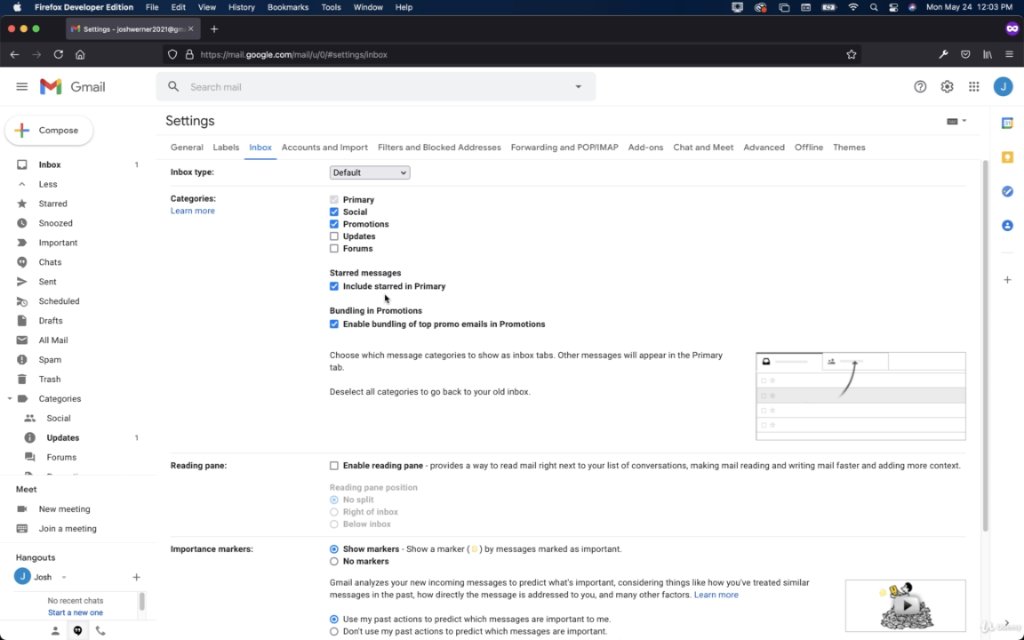The height and width of the screenshot is (640, 1024).
Task: Open Hangouts phone calls icon
Action: pyautogui.click(x=100, y=630)
